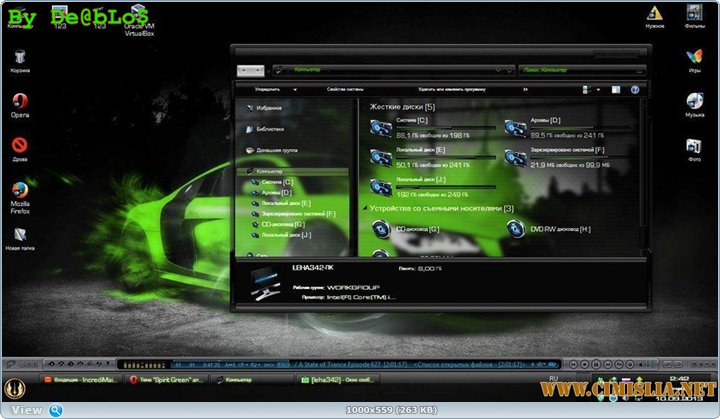Switch to Компьютер taskbar window
This screenshot has height=419, width=720.
[253, 380]
